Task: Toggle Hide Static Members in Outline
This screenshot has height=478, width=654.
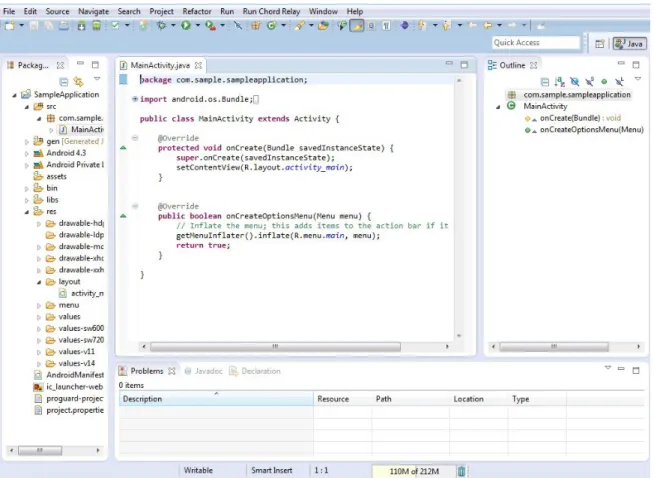Action: (589, 82)
